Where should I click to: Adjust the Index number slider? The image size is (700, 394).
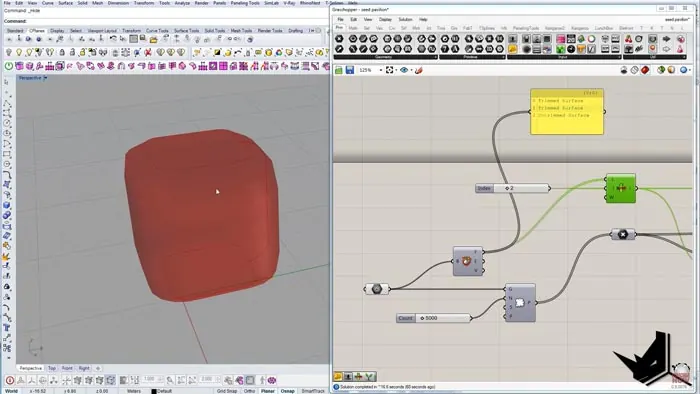[x=512, y=188]
